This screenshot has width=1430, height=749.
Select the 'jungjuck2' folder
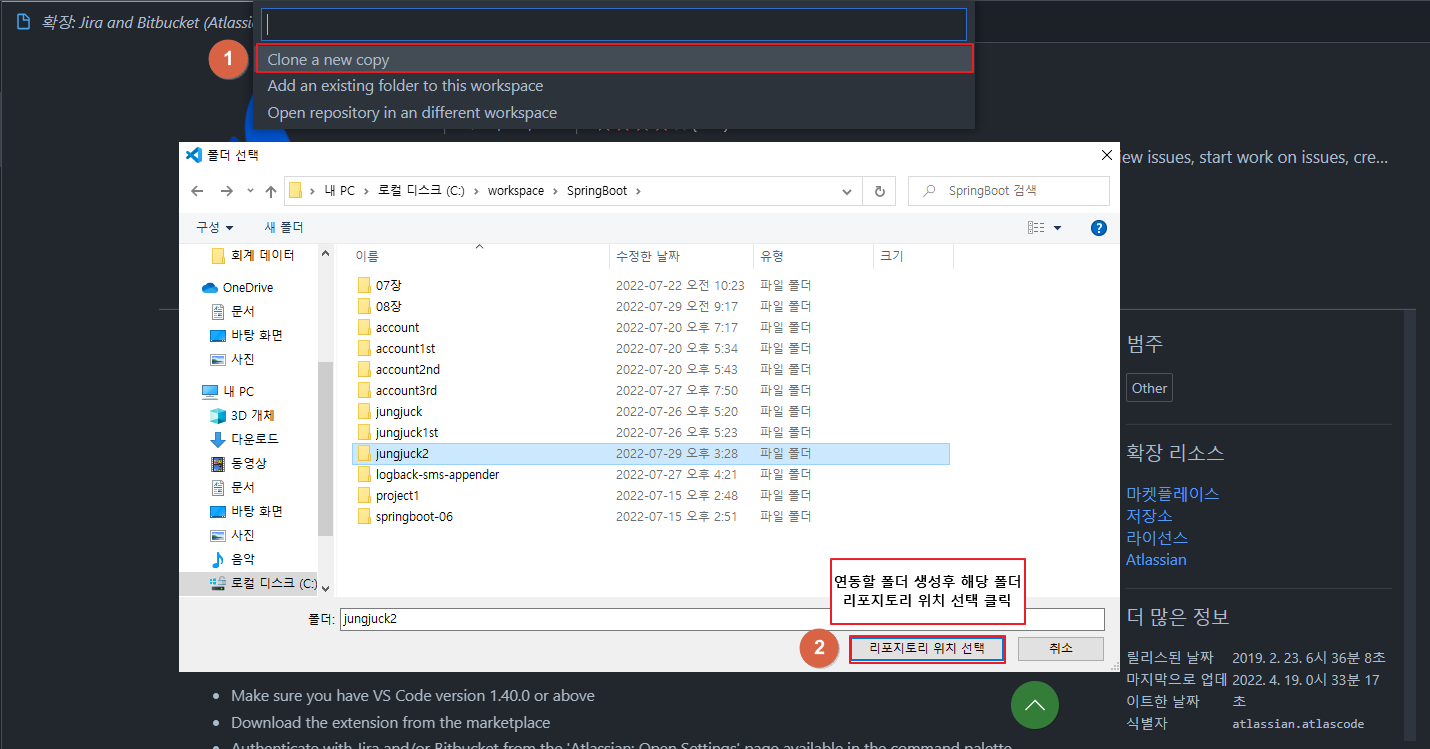[651, 453]
